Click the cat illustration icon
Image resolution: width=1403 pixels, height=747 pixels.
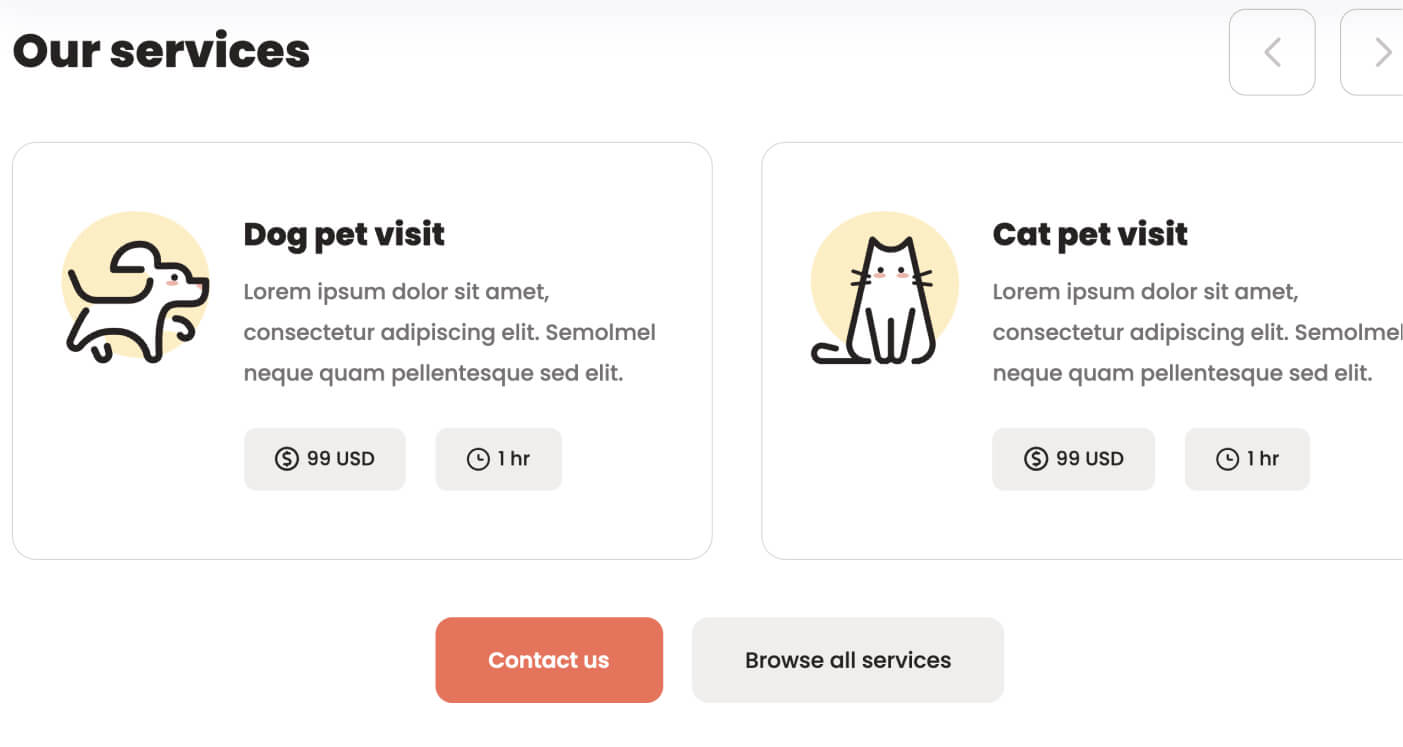tap(884, 290)
